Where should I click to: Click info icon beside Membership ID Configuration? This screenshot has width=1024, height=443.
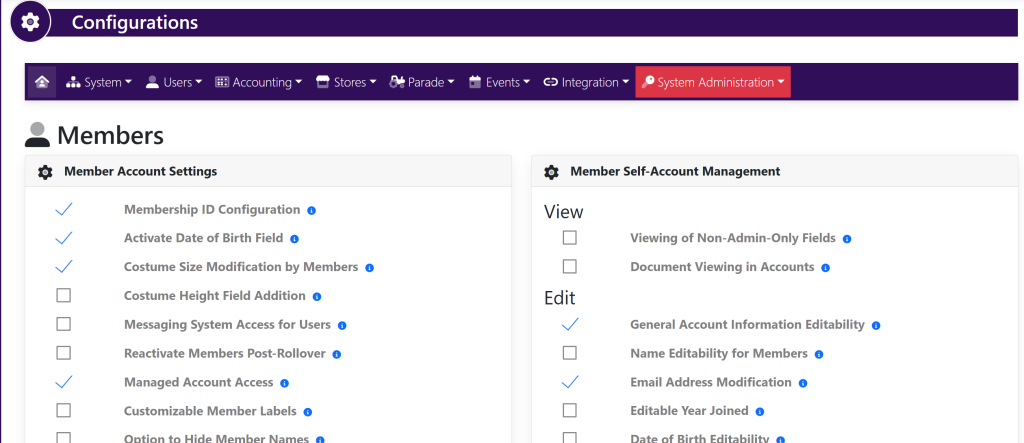(x=311, y=211)
